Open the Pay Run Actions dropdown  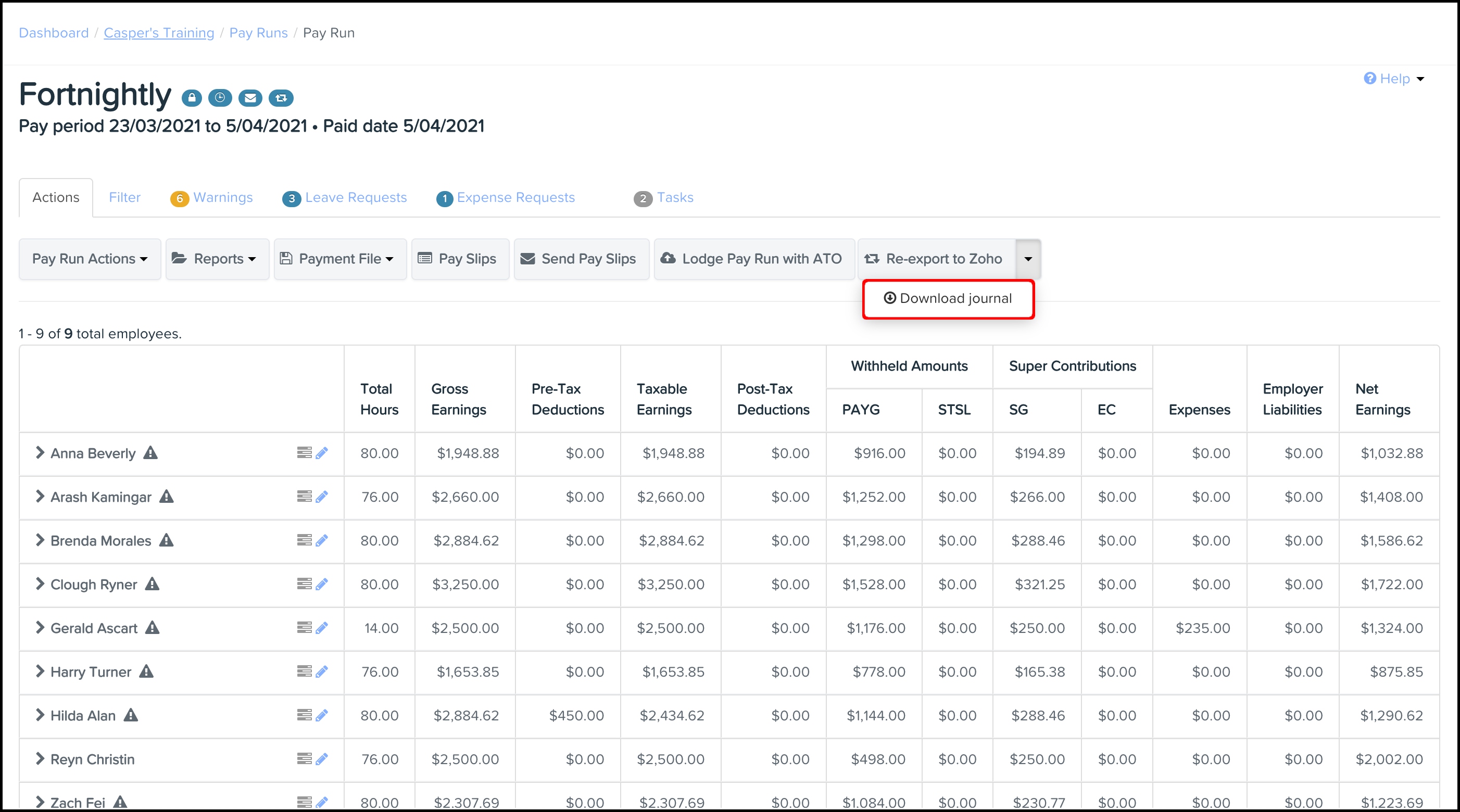90,259
